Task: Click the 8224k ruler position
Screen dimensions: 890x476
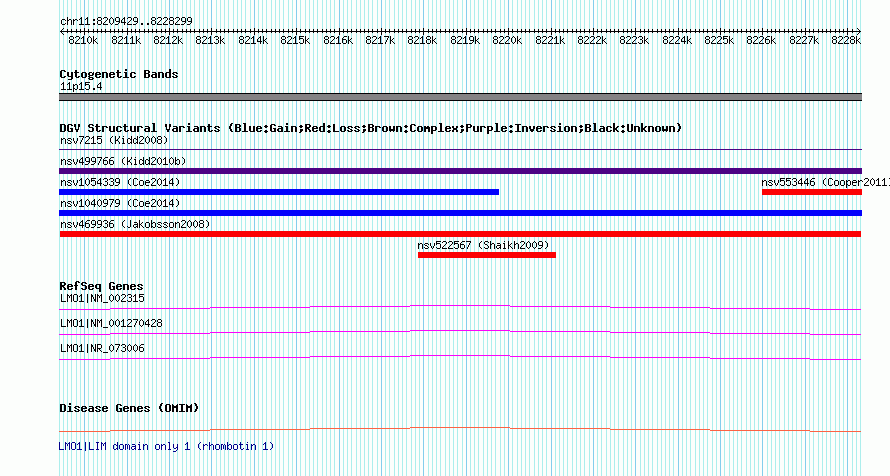Action: (677, 40)
